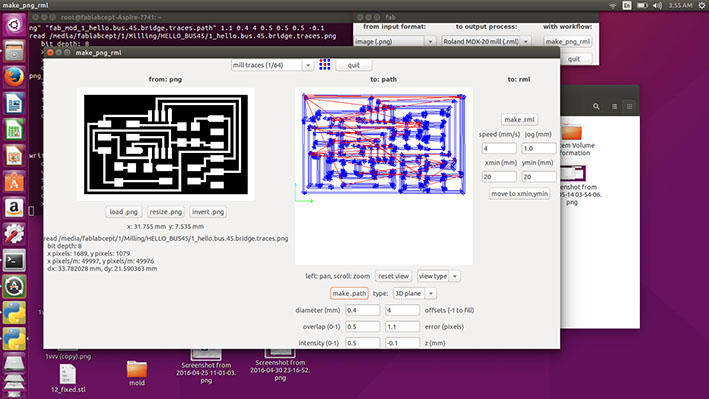Open the 3D plane type dropdown
The width and height of the screenshot is (709, 399).
click(x=415, y=294)
